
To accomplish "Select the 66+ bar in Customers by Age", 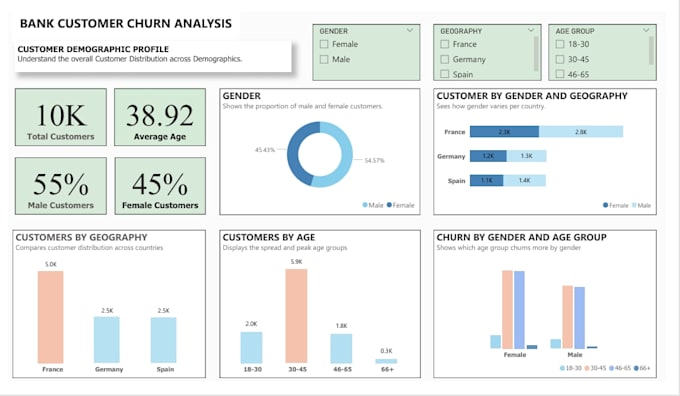I will (386, 361).
